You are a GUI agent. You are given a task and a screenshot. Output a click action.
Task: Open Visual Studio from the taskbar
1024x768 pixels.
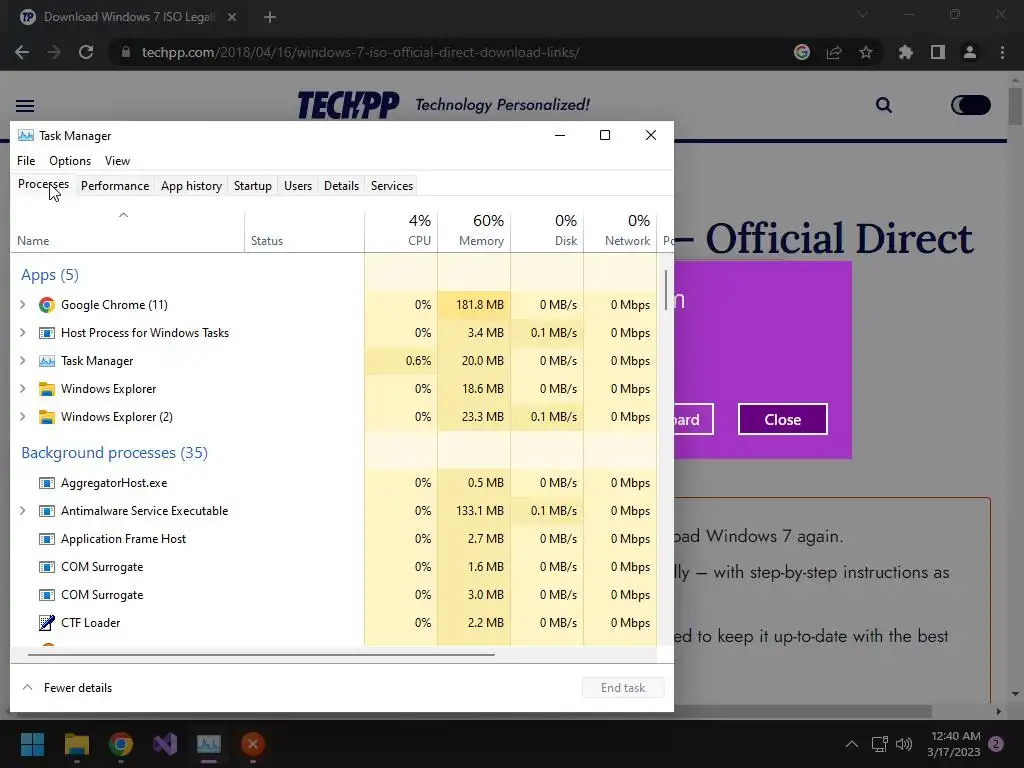click(165, 744)
